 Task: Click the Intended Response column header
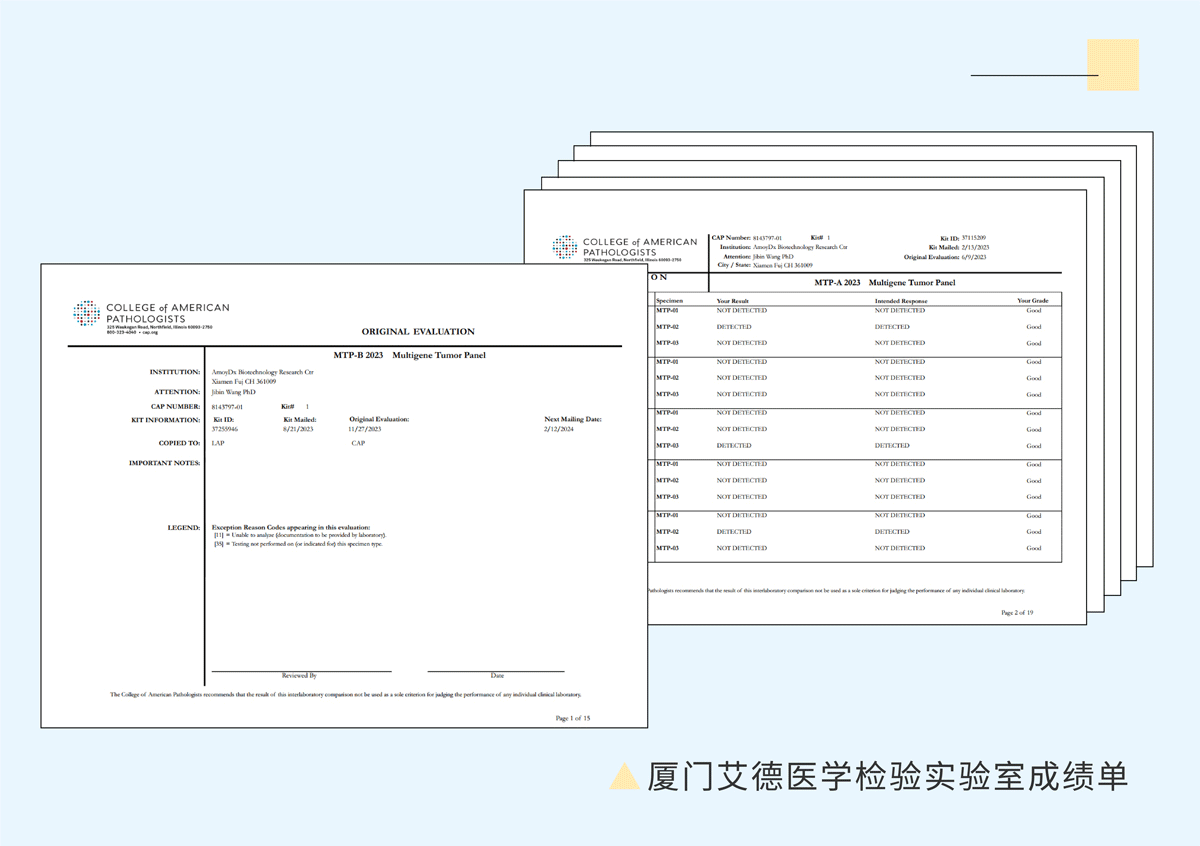901,300
